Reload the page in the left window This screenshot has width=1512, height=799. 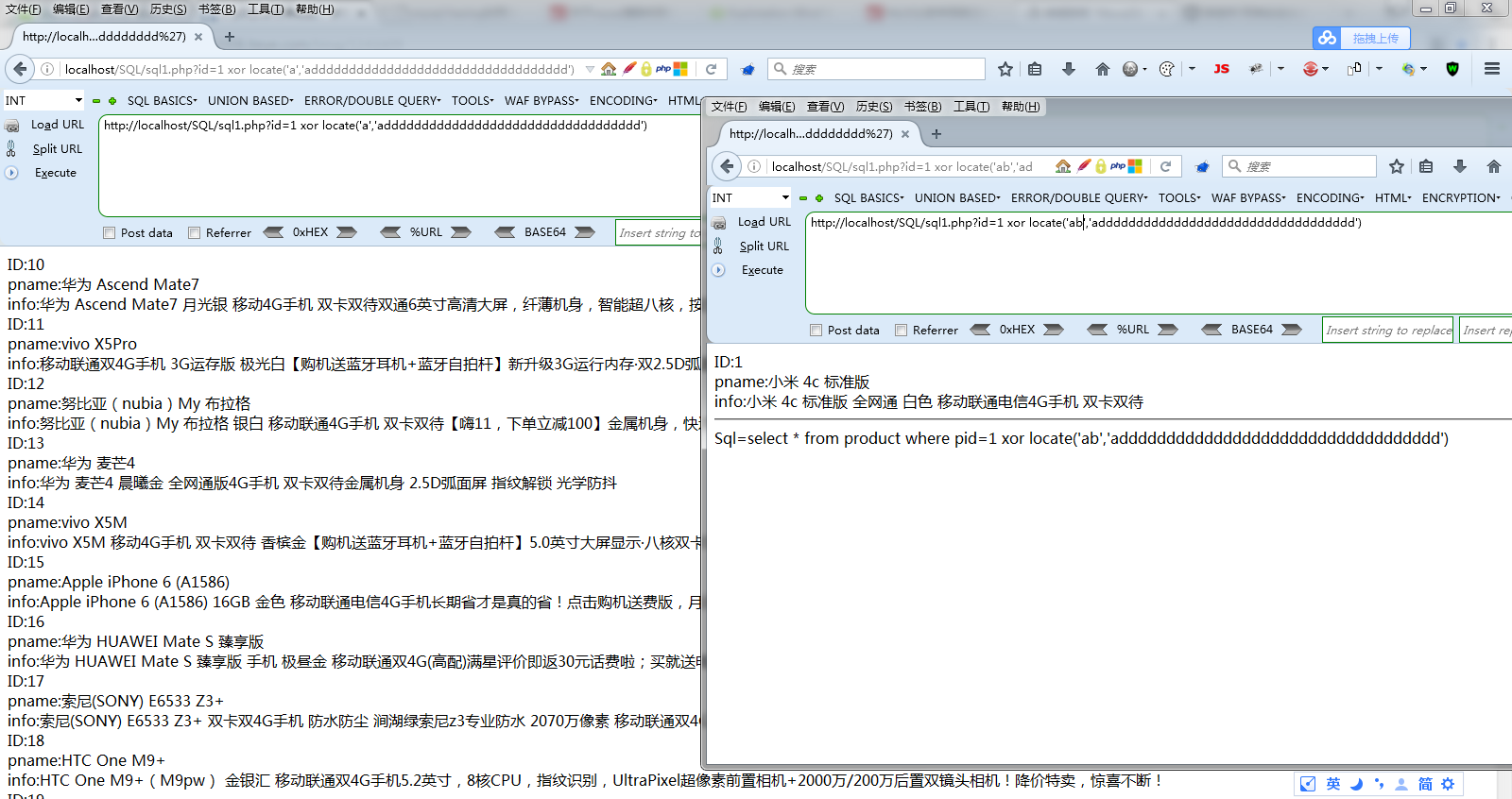tap(711, 69)
